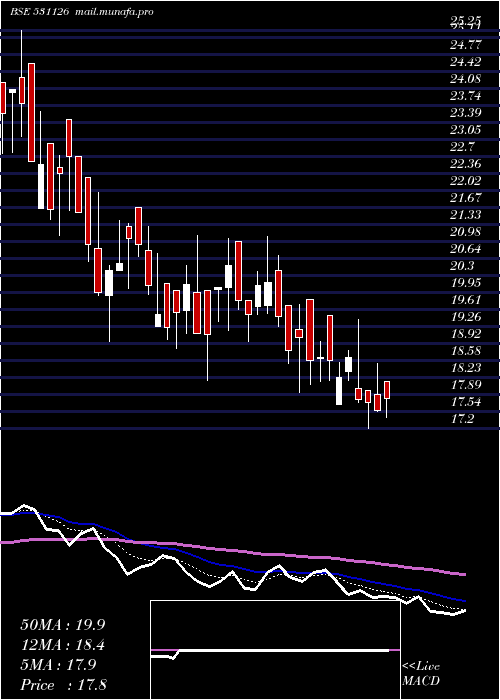This screenshot has height=700, width=500.
Task: Click the 18.58 price axis label
Action: click(x=466, y=350)
